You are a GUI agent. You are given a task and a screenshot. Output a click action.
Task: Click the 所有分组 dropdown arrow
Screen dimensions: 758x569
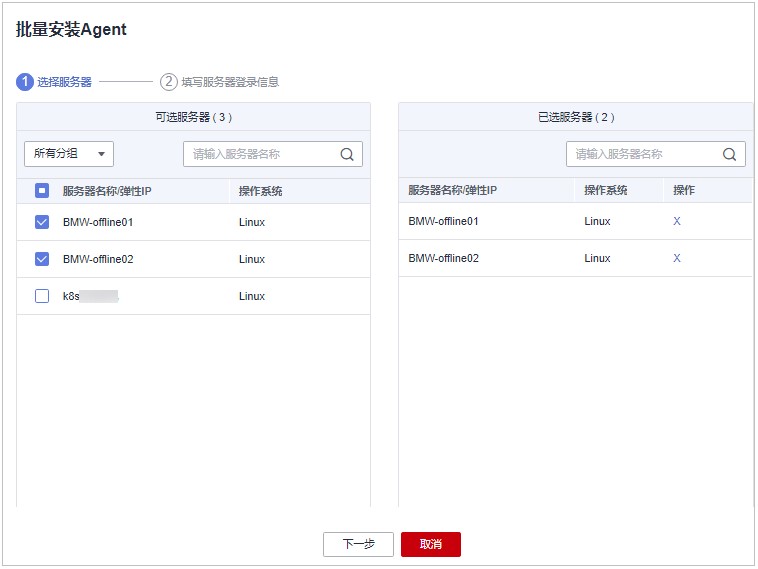coord(101,154)
